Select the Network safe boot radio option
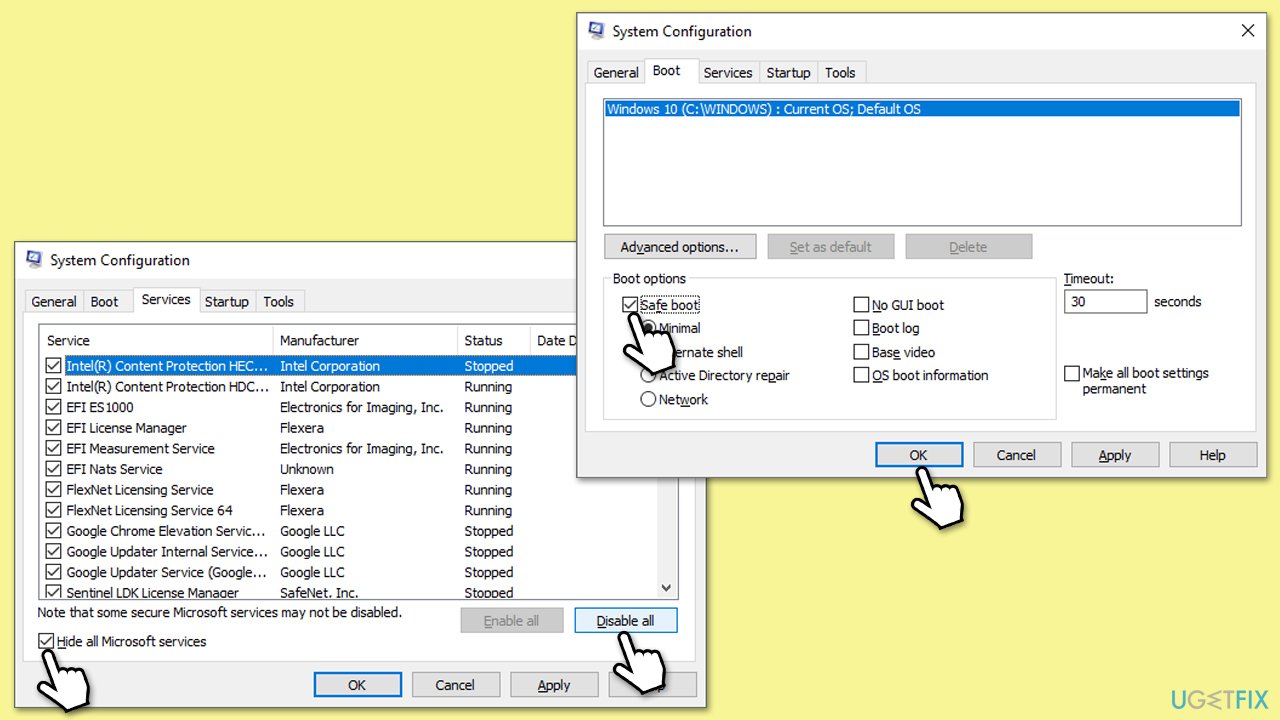The width and height of the screenshot is (1280, 720). 648,399
